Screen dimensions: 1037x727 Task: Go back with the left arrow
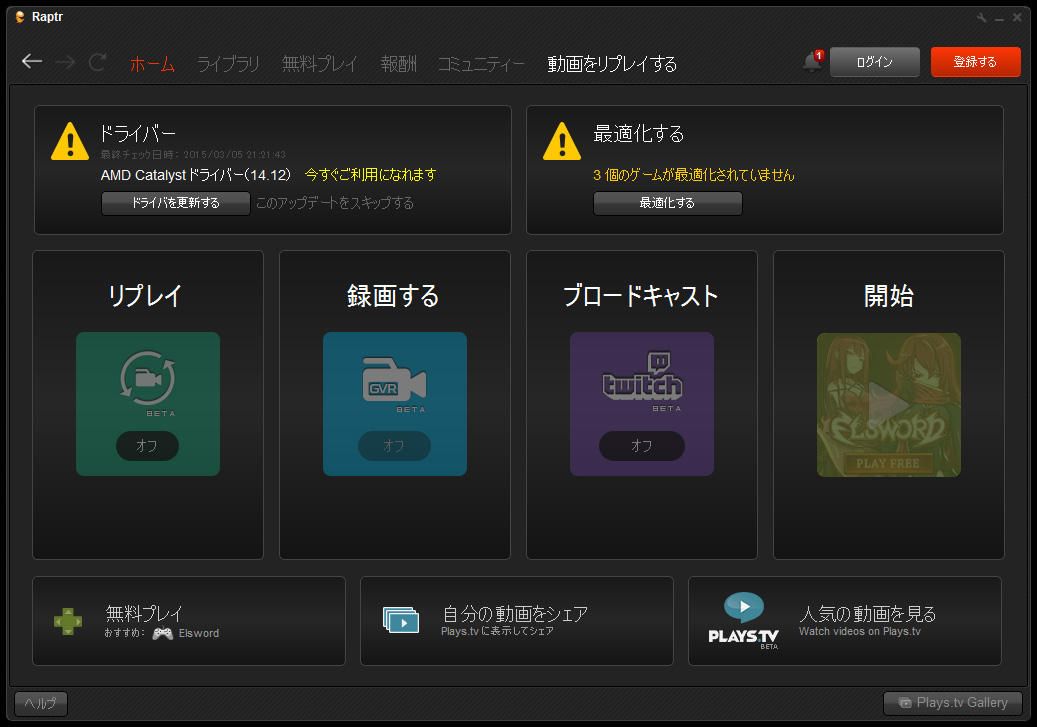[x=32, y=62]
